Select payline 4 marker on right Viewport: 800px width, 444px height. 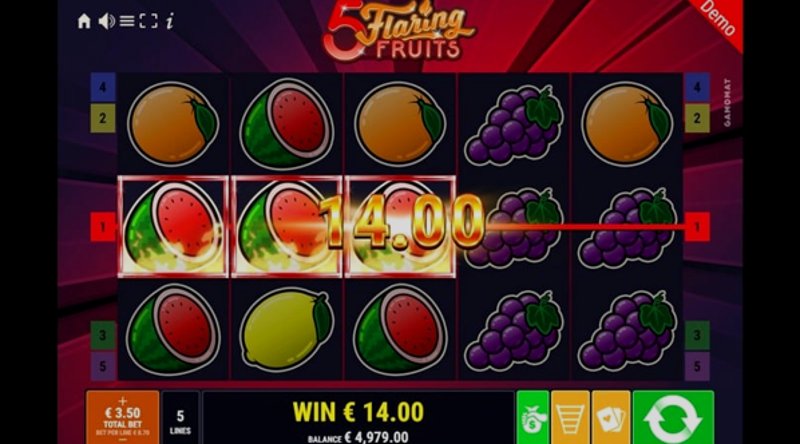coord(697,87)
